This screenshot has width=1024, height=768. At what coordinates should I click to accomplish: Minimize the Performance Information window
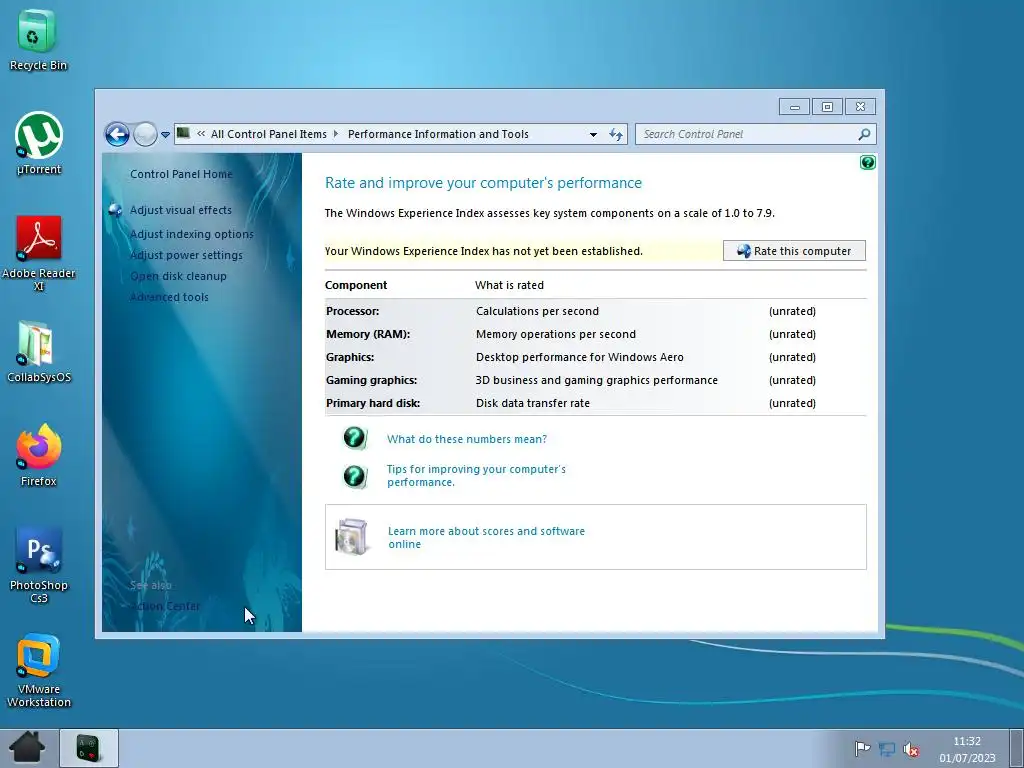[794, 106]
